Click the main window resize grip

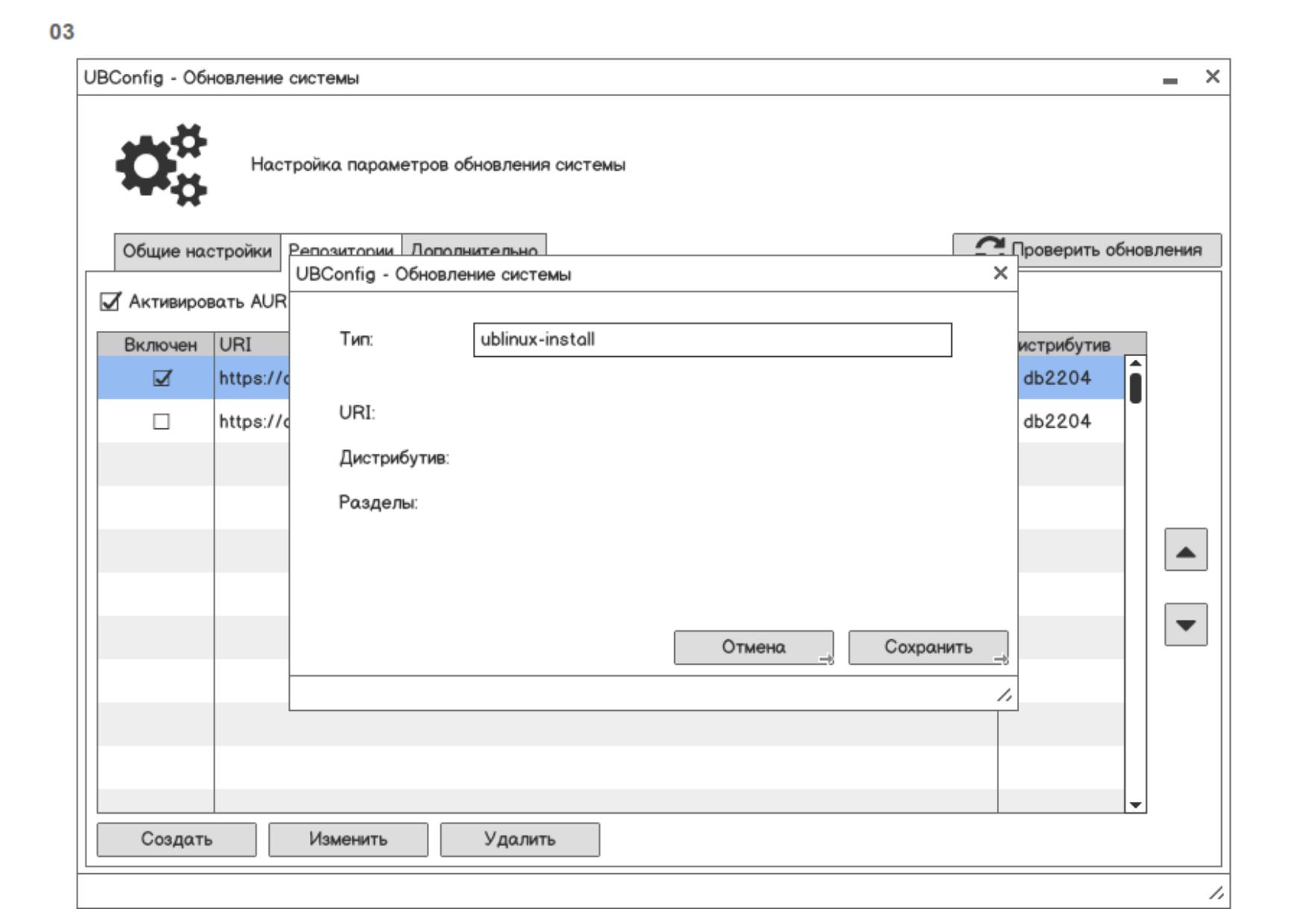1216,893
